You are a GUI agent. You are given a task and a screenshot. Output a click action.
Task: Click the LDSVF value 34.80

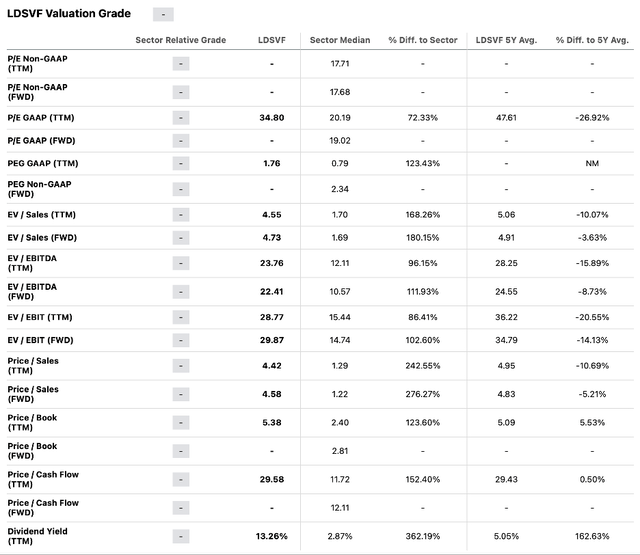click(272, 118)
